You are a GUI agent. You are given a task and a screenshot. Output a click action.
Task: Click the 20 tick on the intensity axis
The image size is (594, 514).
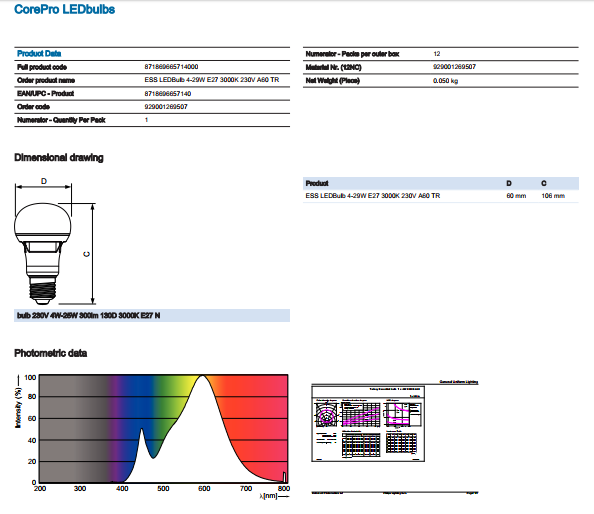click(32, 462)
